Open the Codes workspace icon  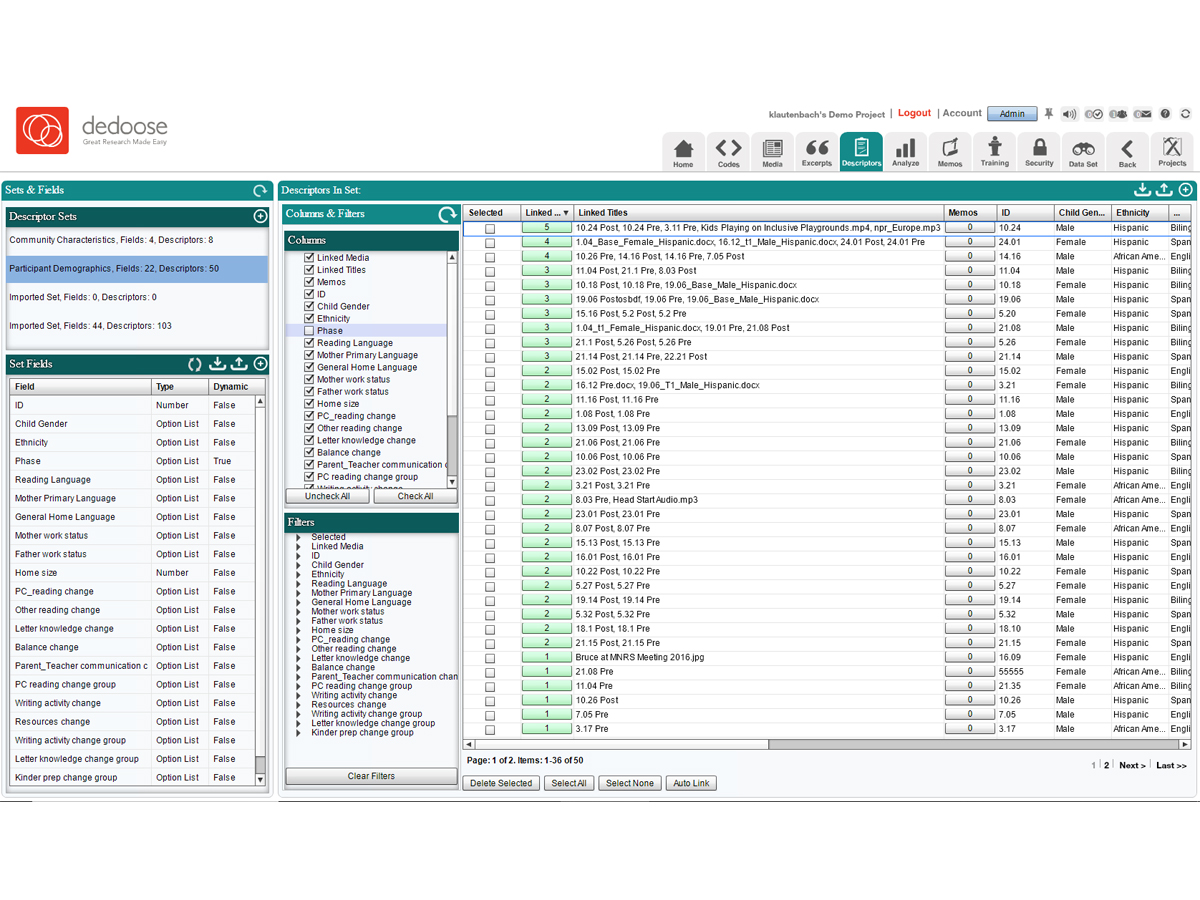pyautogui.click(x=728, y=152)
